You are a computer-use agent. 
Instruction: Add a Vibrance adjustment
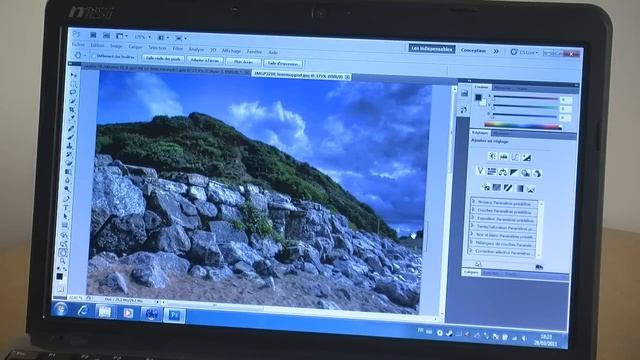coord(480,171)
